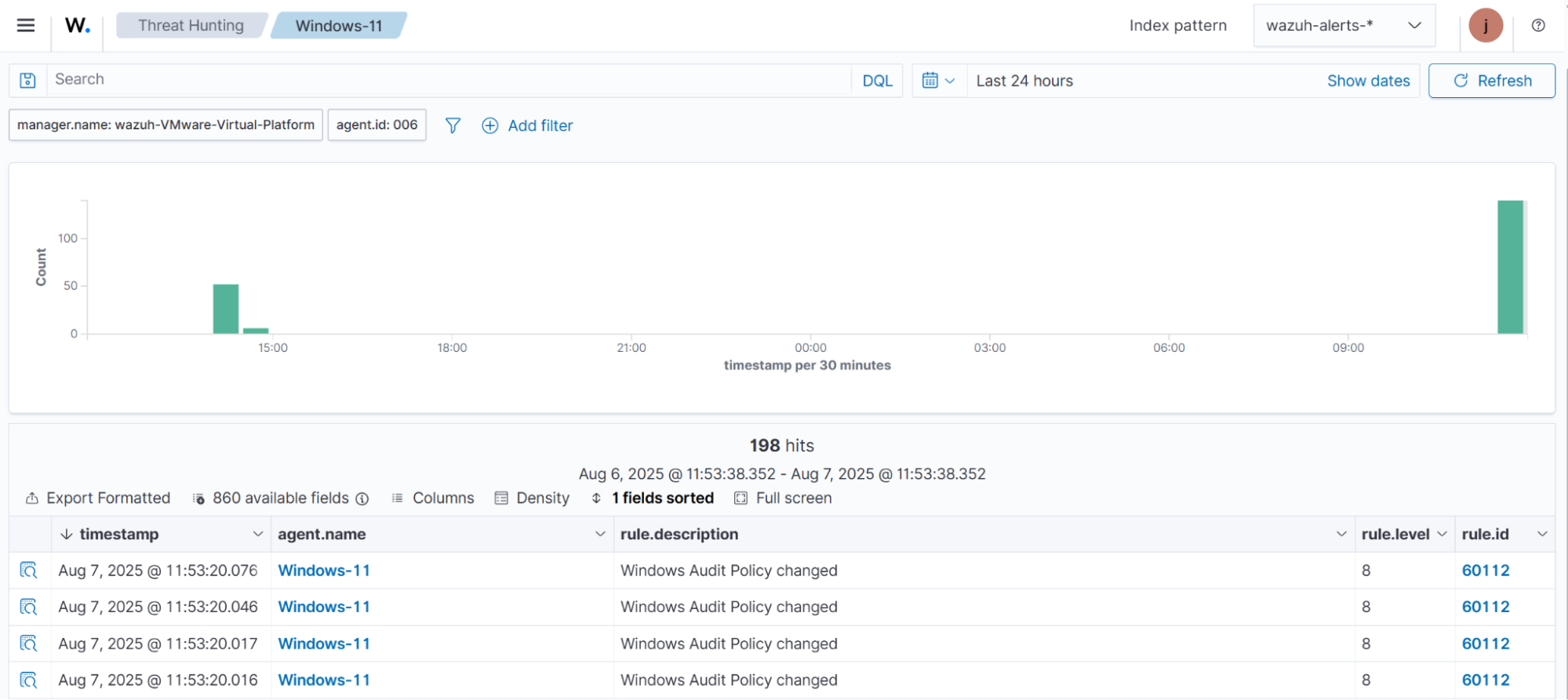Image resolution: width=1568 pixels, height=700 pixels.
Task: Inspect document details for 11:53:20.076 row
Action: pos(28,570)
